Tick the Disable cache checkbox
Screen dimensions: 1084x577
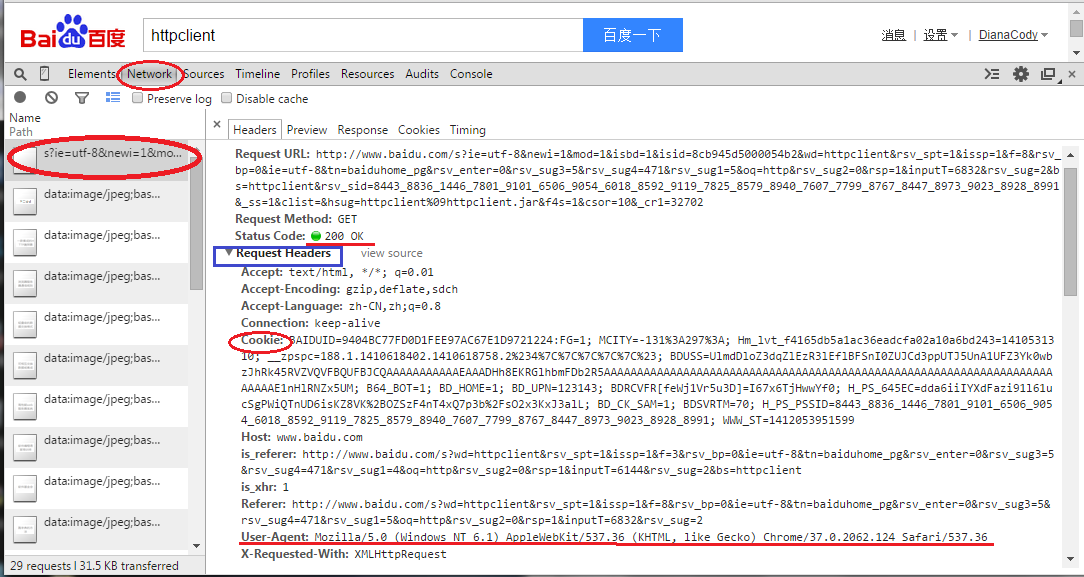(x=226, y=98)
